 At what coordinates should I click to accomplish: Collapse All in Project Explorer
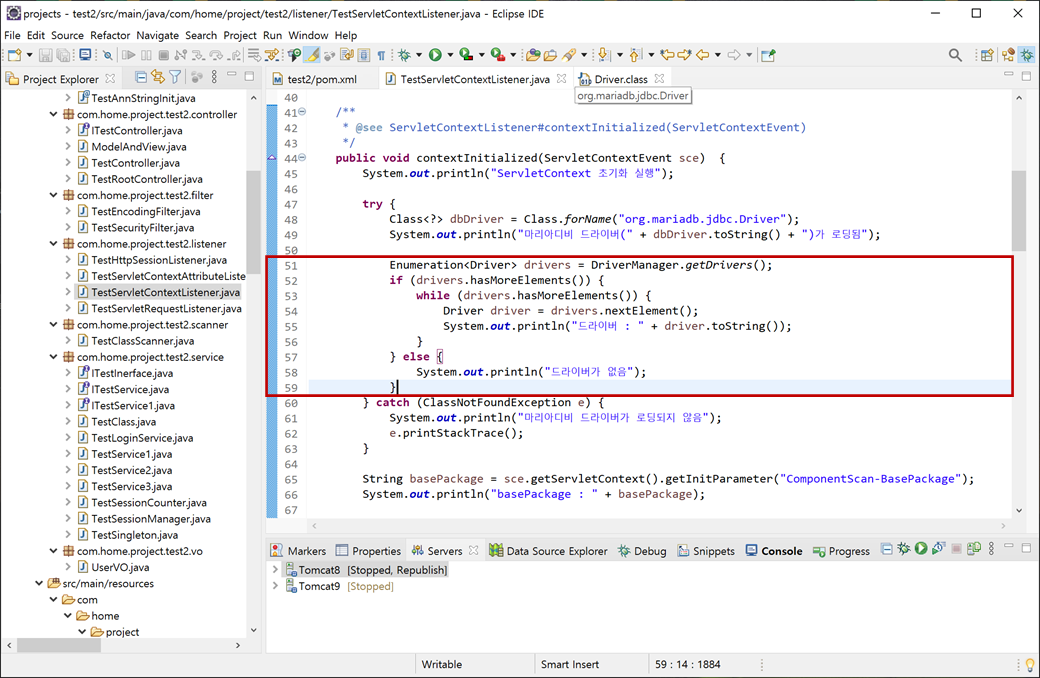[141, 78]
